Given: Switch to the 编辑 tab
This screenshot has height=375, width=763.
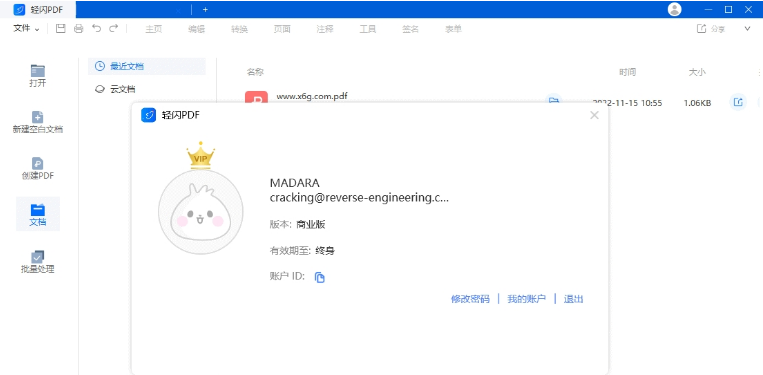Looking at the screenshot, I should point(197,29).
